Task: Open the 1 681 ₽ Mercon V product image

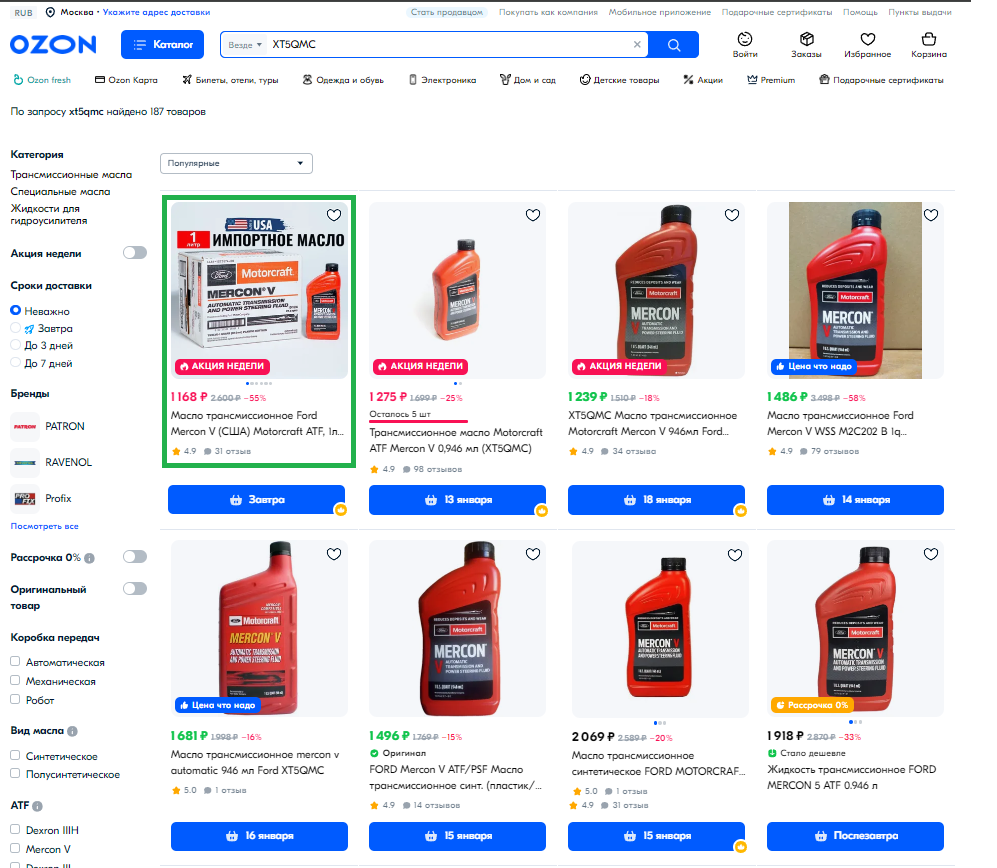Action: [259, 629]
